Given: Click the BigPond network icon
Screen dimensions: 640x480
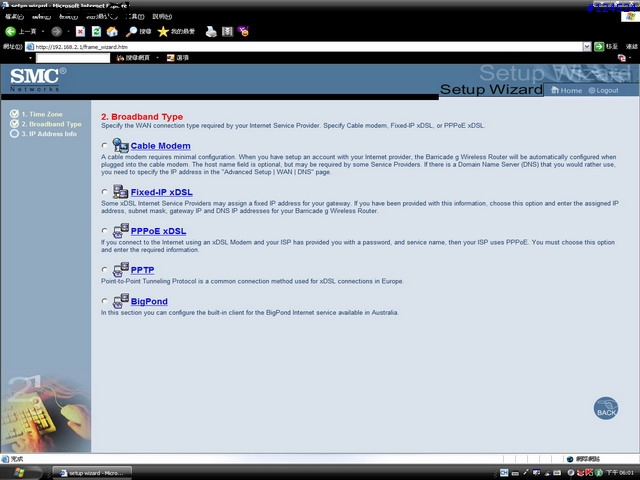Looking at the screenshot, I should (120, 301).
